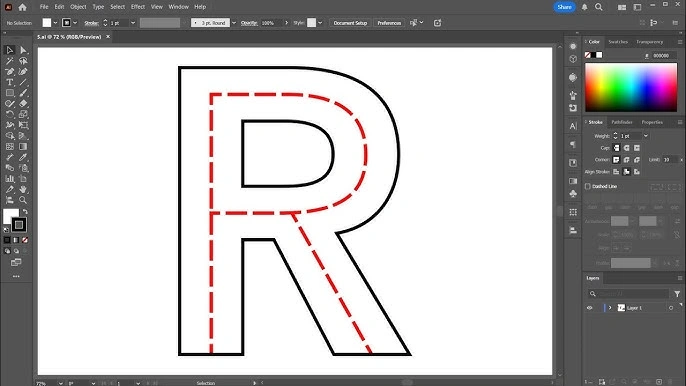This screenshot has width=686, height=386.
Task: Open the 3 pt. Round brush dropdown
Action: (234, 23)
